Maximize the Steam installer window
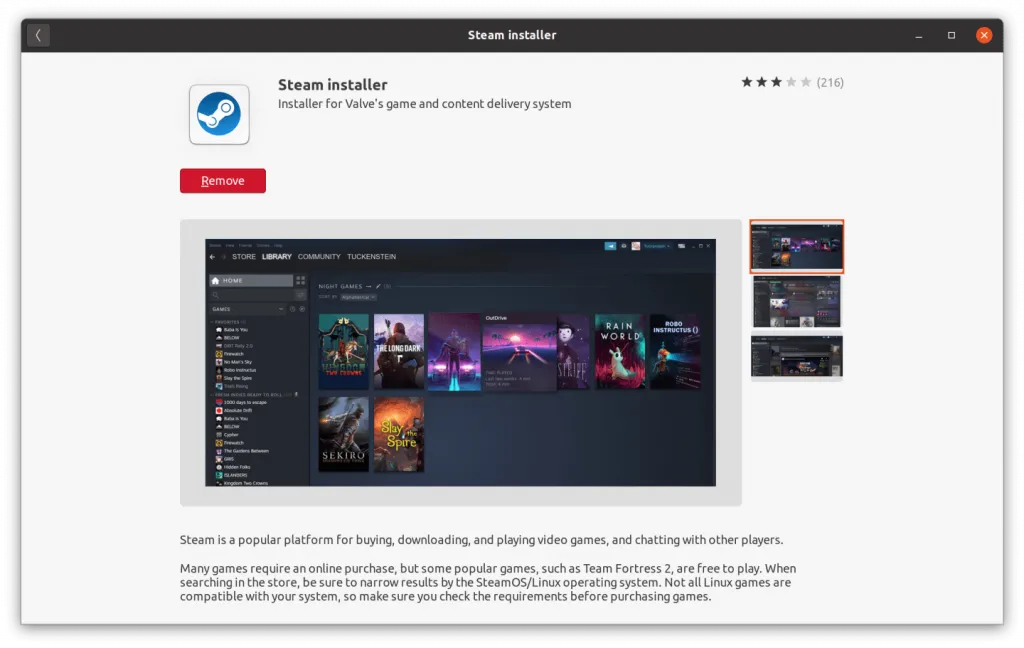The height and width of the screenshot is (648, 1024). click(x=952, y=35)
